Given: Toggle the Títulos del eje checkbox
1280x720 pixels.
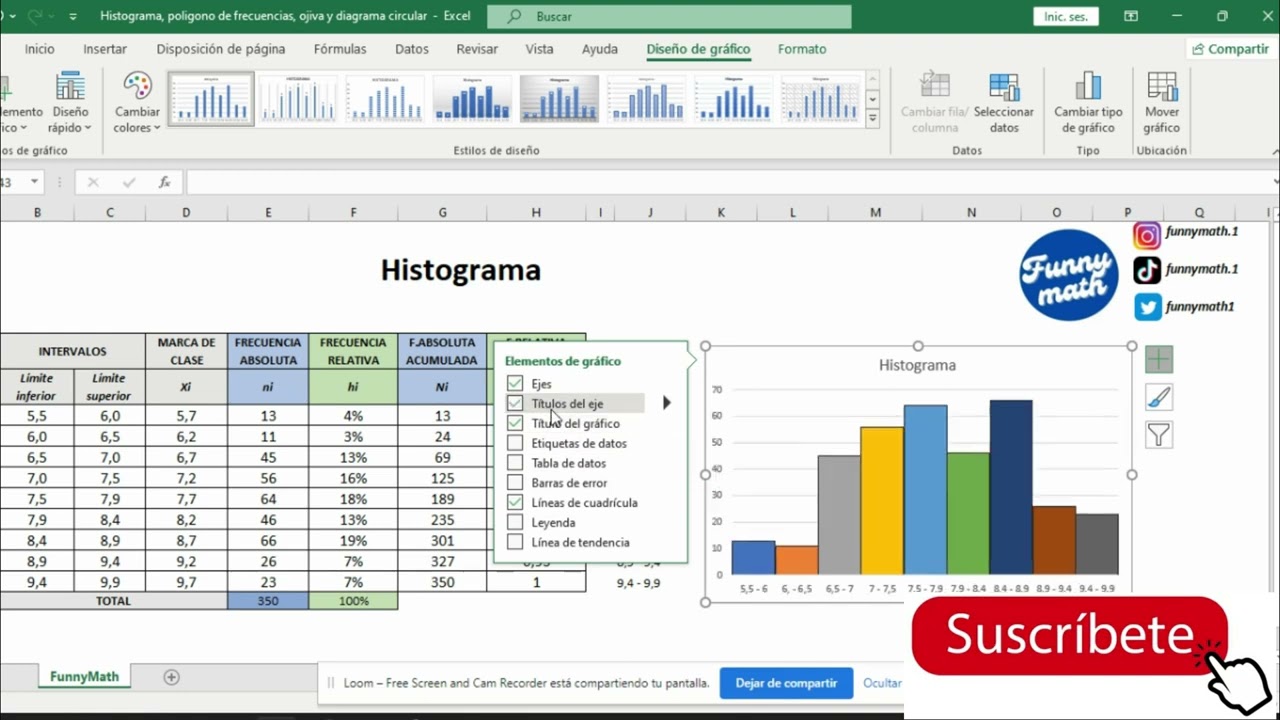Looking at the screenshot, I should click(x=515, y=403).
